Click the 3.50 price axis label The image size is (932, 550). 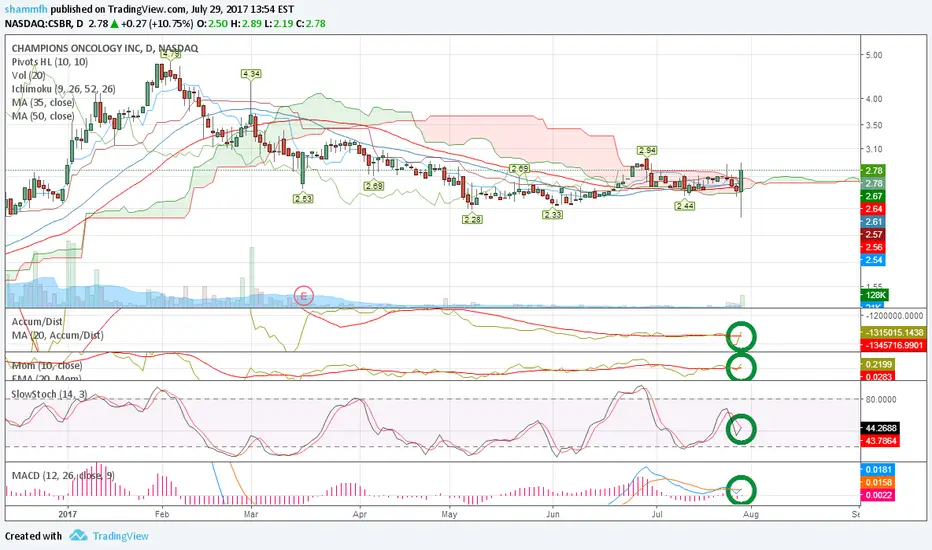click(874, 125)
